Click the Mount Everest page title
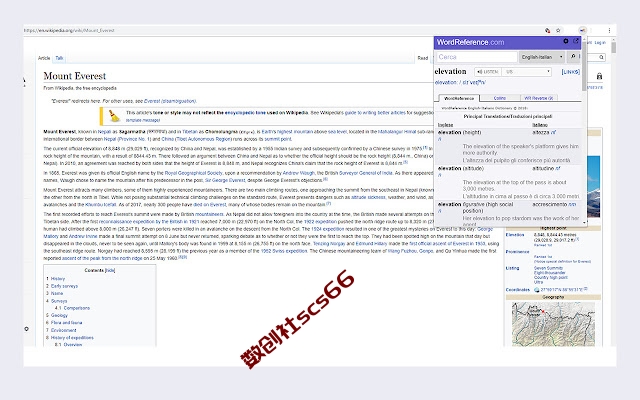 (74, 76)
